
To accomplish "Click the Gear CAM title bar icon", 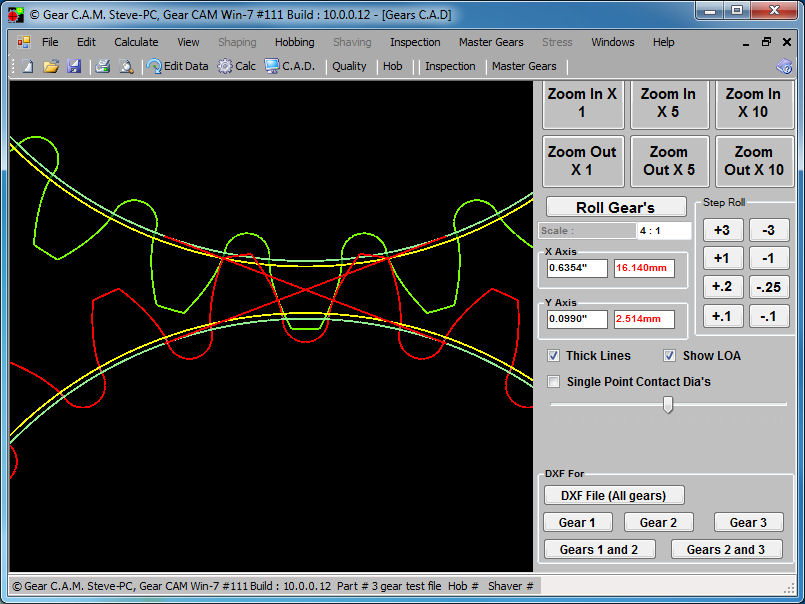I will pos(16,14).
